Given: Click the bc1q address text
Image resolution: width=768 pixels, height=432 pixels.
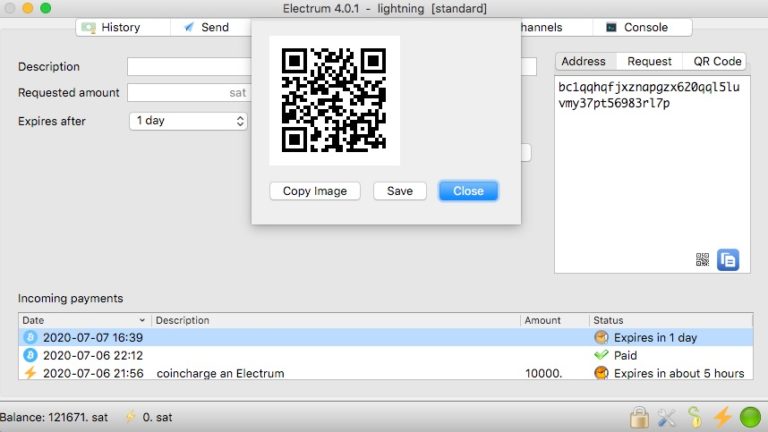Looking at the screenshot, I should (649, 95).
